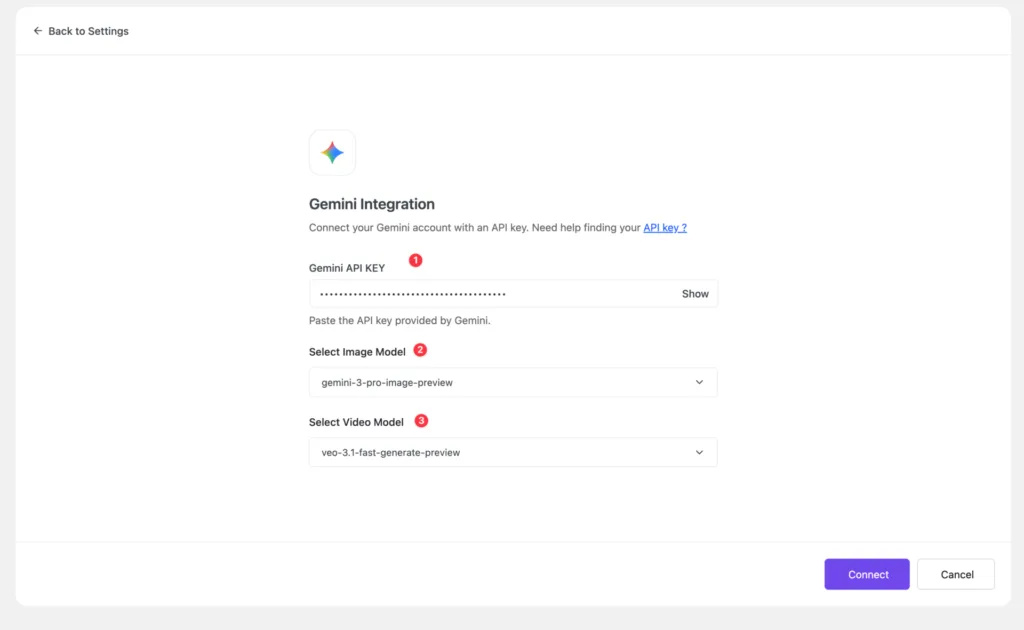Connect the Gemini integration
This screenshot has width=1024, height=630.
[867, 574]
